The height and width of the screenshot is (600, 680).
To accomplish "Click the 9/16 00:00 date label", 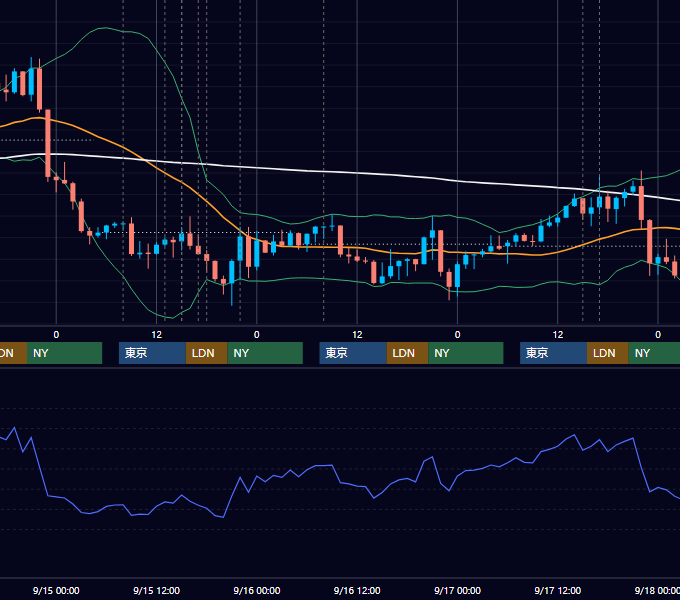I will click(x=257, y=590).
